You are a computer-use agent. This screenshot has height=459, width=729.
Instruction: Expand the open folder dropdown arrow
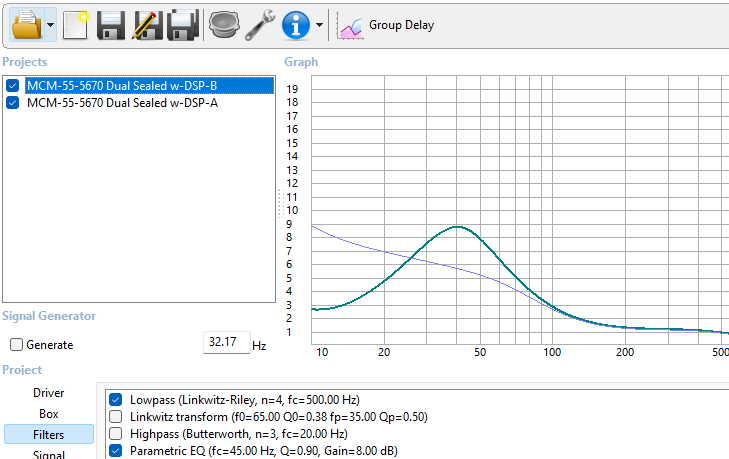pos(49,25)
